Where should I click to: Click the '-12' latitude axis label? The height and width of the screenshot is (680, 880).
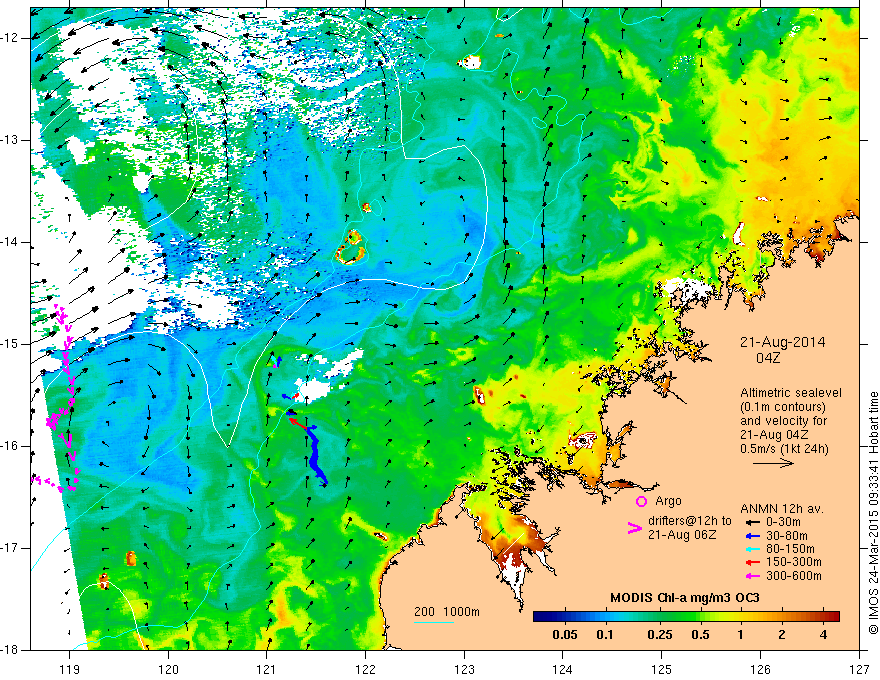point(11,38)
